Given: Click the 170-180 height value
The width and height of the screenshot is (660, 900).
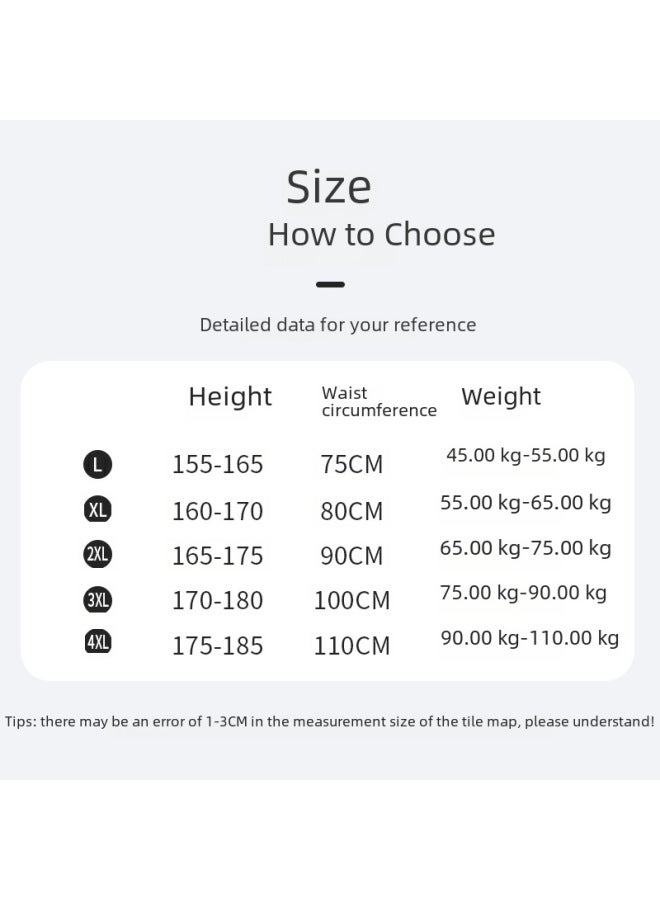Looking at the screenshot, I should 218,601.
